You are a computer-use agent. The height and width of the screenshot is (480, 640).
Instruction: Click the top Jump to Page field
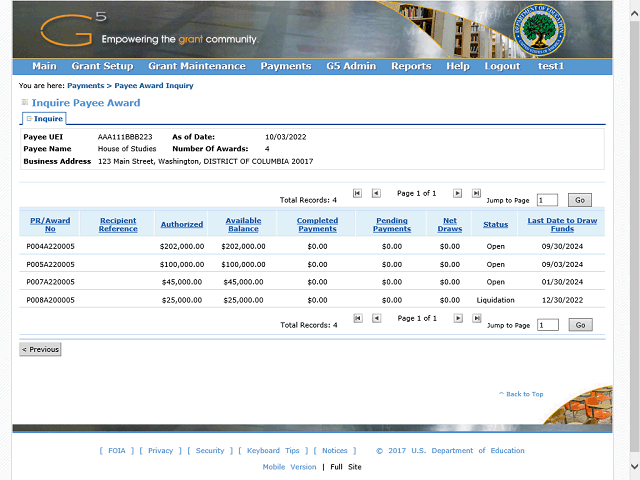[x=547, y=200]
